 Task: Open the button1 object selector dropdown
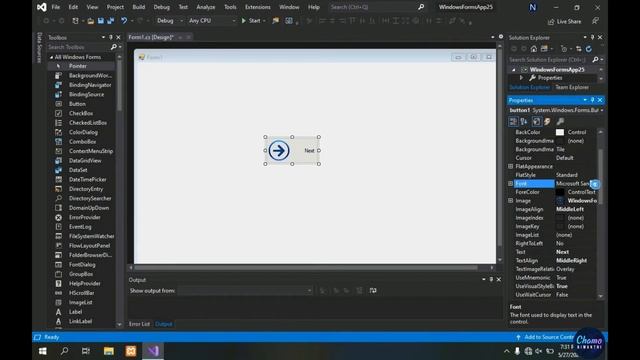tap(602, 110)
